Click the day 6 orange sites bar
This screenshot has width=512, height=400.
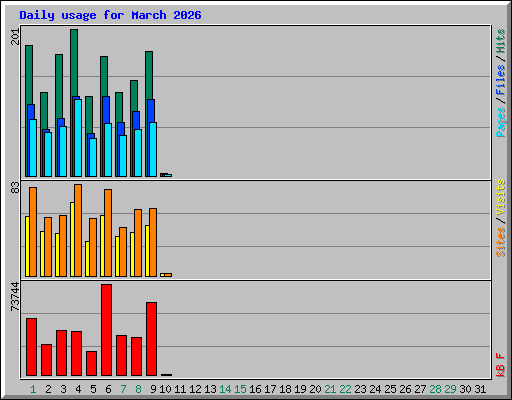tap(108, 233)
